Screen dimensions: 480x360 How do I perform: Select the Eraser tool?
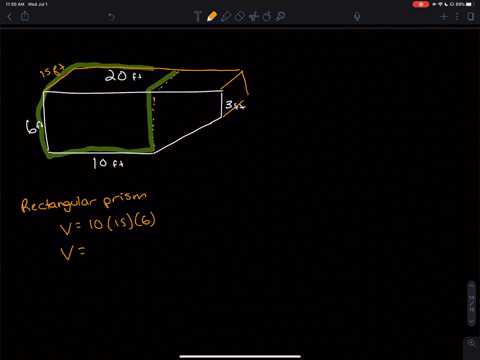pos(240,16)
